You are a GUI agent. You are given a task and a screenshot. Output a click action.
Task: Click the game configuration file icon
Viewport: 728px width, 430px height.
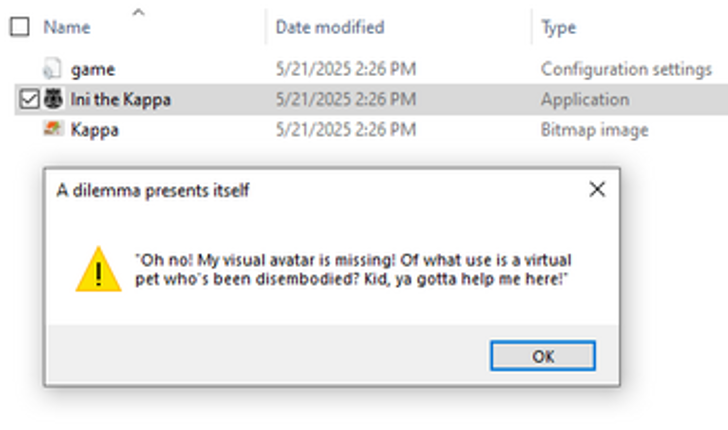tap(53, 70)
